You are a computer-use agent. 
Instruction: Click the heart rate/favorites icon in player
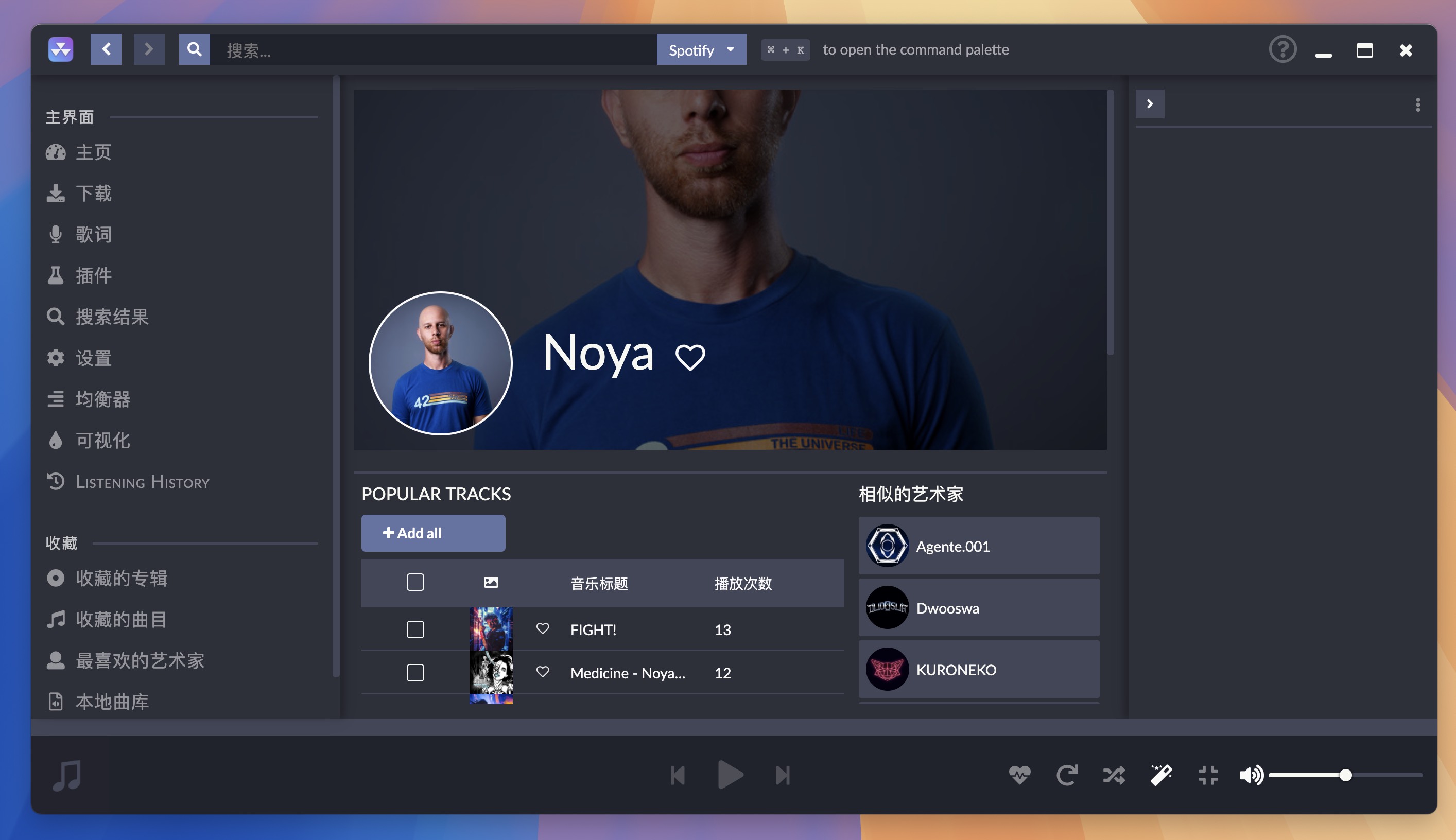[x=1019, y=775]
